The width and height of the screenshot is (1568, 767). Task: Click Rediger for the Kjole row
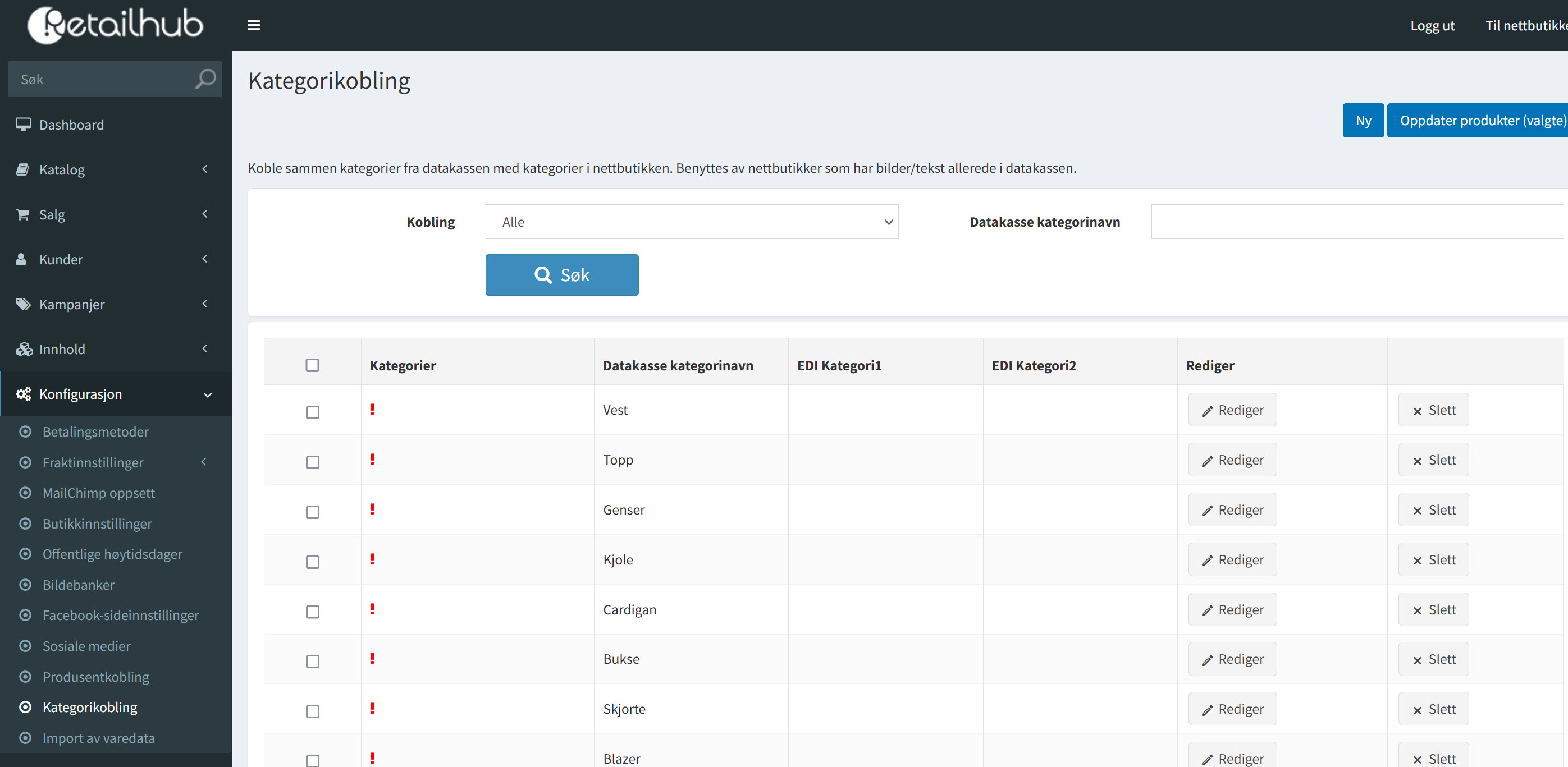1232,559
